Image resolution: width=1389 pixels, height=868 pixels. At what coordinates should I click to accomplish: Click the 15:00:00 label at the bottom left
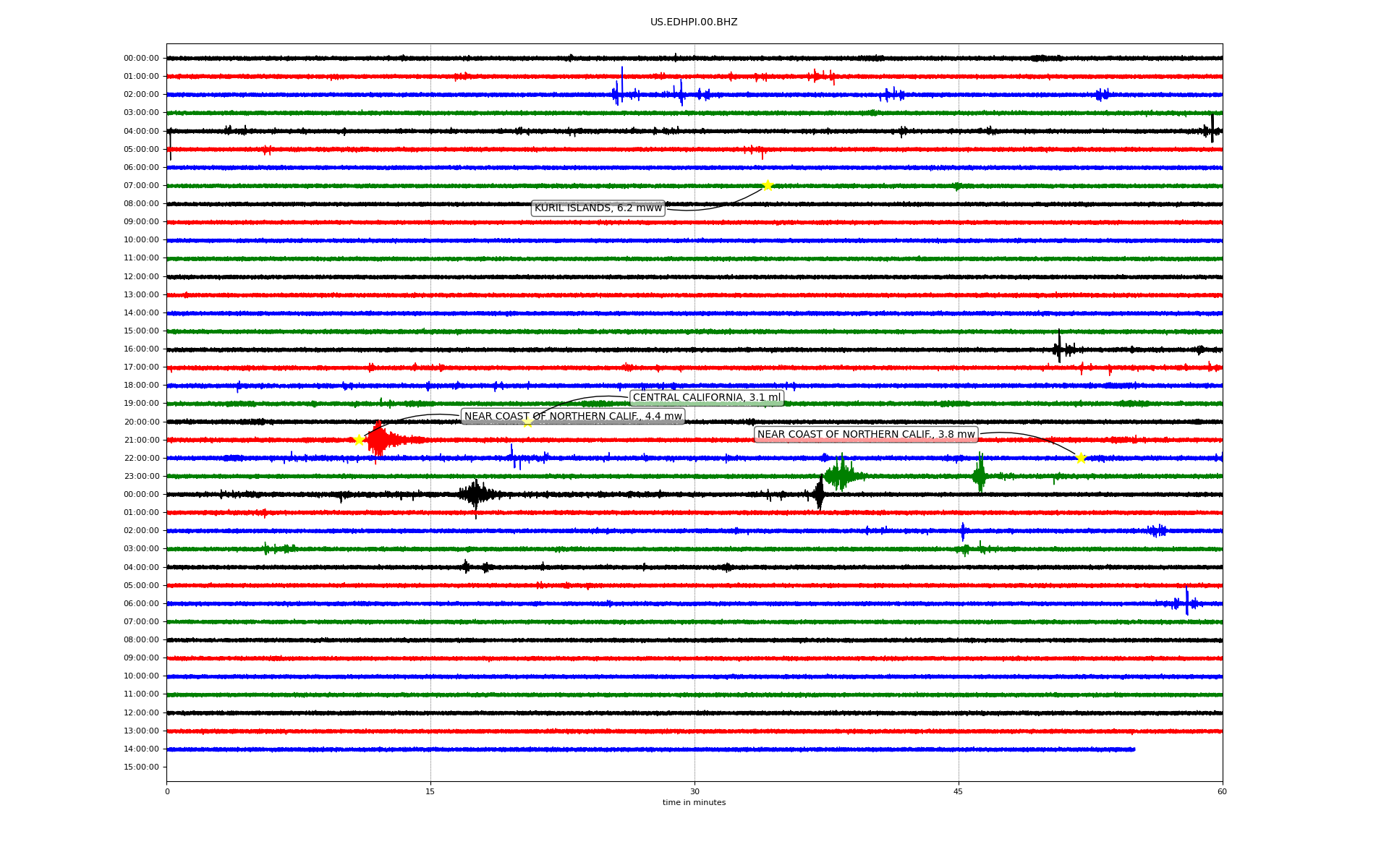141,767
